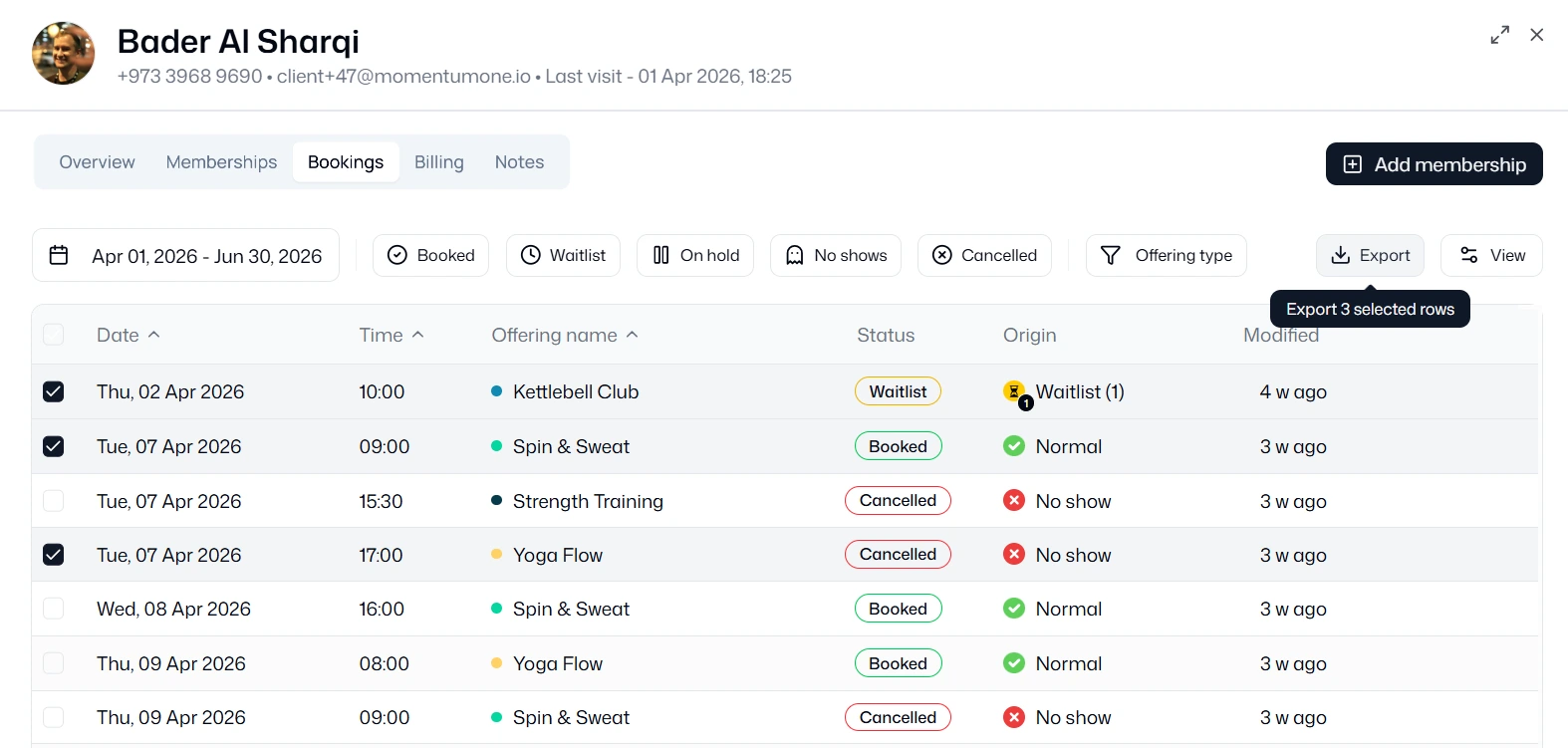The height and width of the screenshot is (748, 1568).
Task: Filter bookings by On hold
Action: (695, 255)
